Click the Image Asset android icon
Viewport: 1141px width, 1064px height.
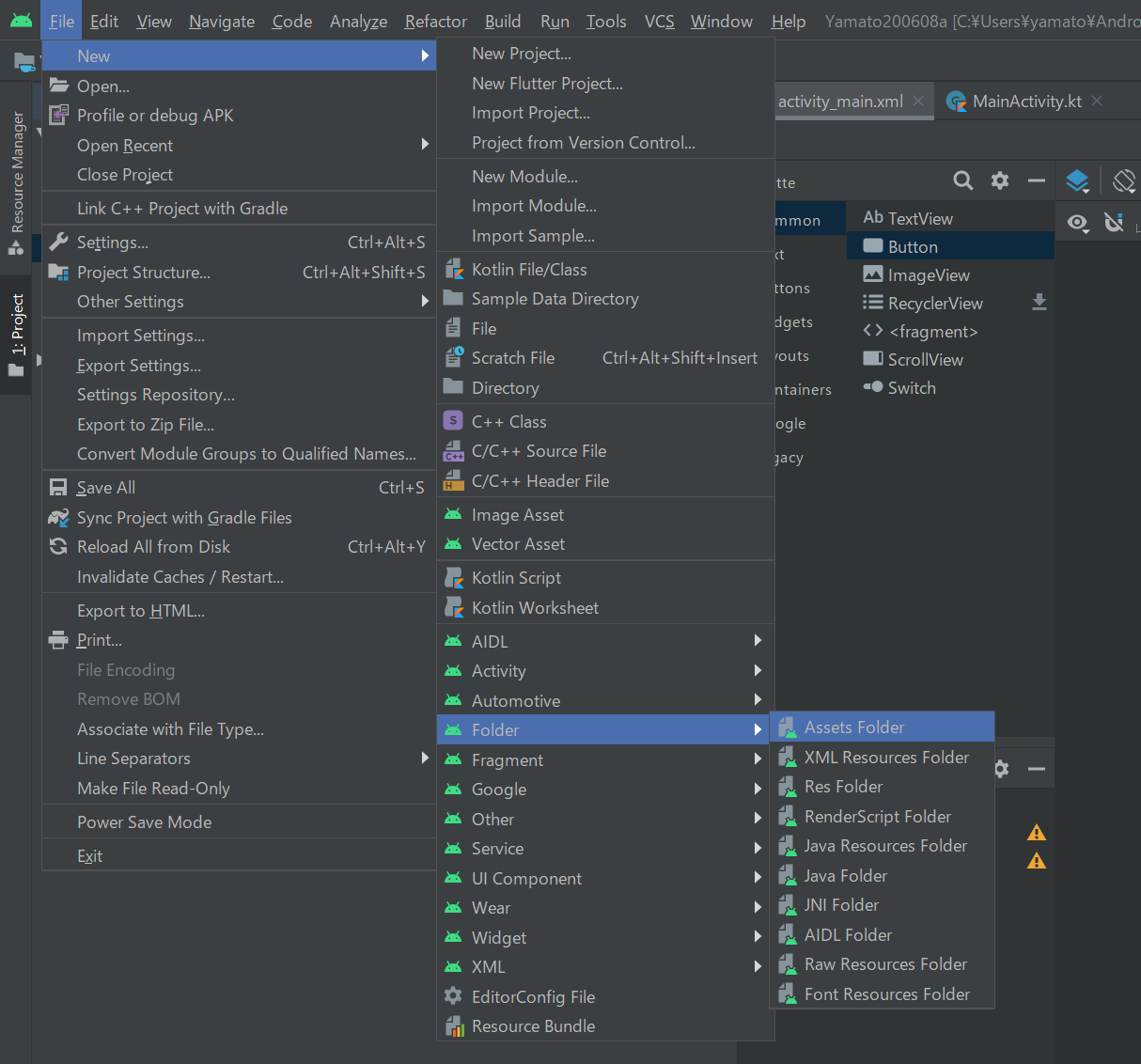click(453, 514)
